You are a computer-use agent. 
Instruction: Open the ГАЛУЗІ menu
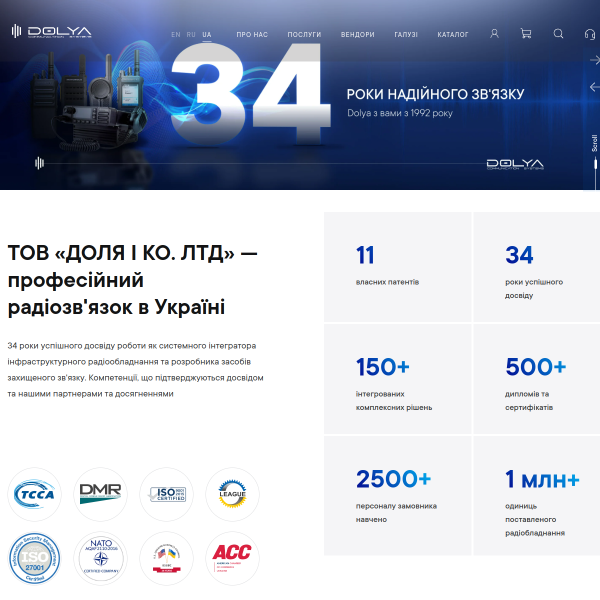pos(406,34)
